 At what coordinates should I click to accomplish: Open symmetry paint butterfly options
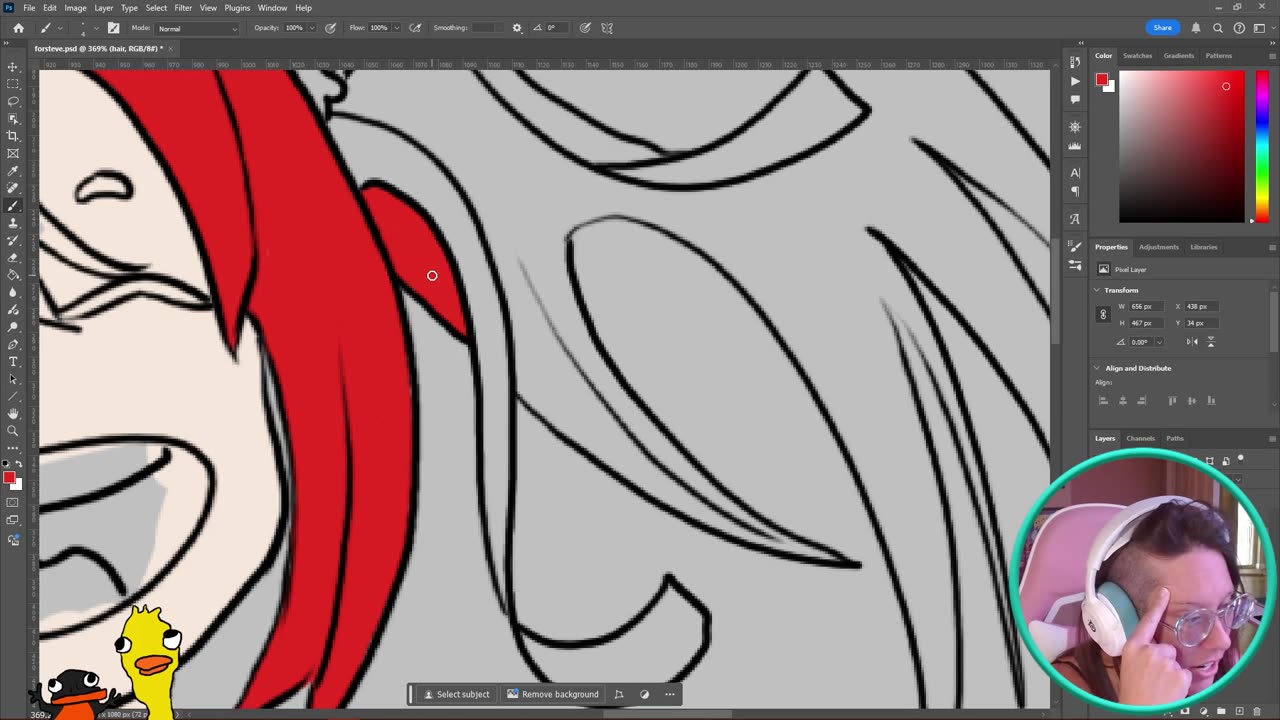click(x=607, y=28)
